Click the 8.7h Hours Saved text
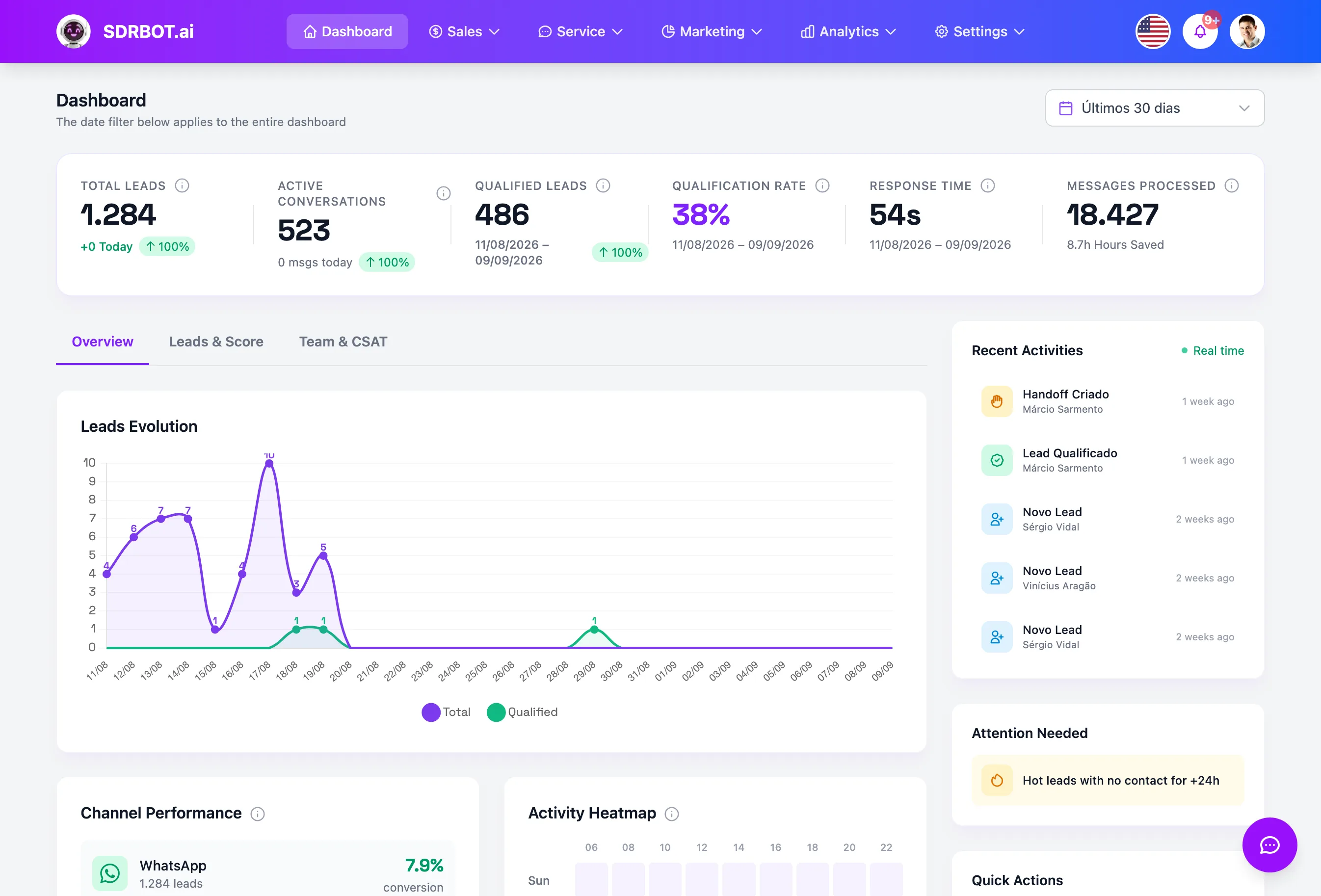 [x=1115, y=245]
